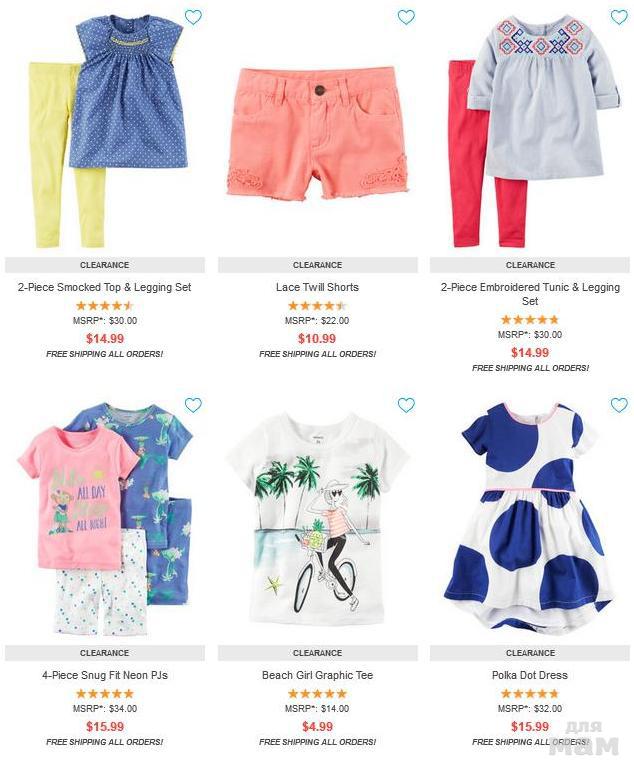Click the CLEARANCE banner above Neon PJs title
Screen dimensions: 634x770
click(105, 653)
